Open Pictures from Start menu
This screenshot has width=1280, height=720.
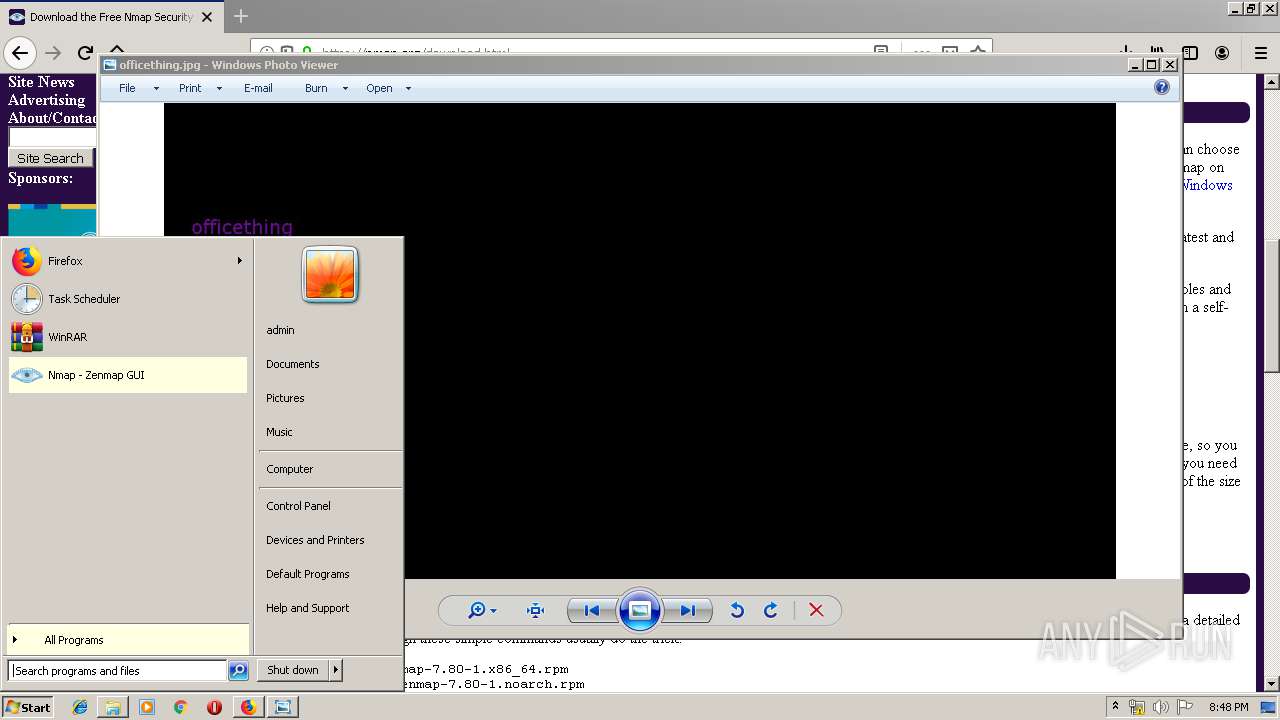coord(285,398)
